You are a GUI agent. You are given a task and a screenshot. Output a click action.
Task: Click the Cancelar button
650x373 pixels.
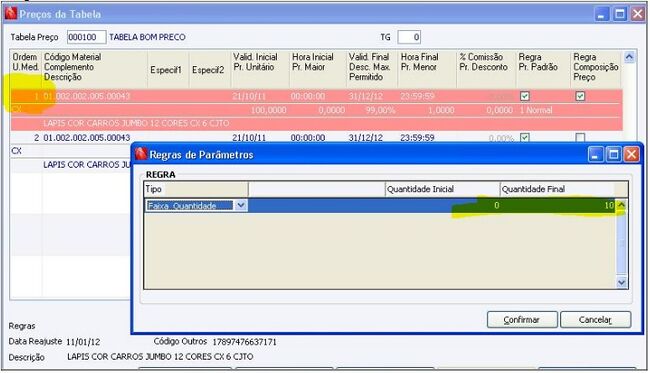click(x=595, y=320)
